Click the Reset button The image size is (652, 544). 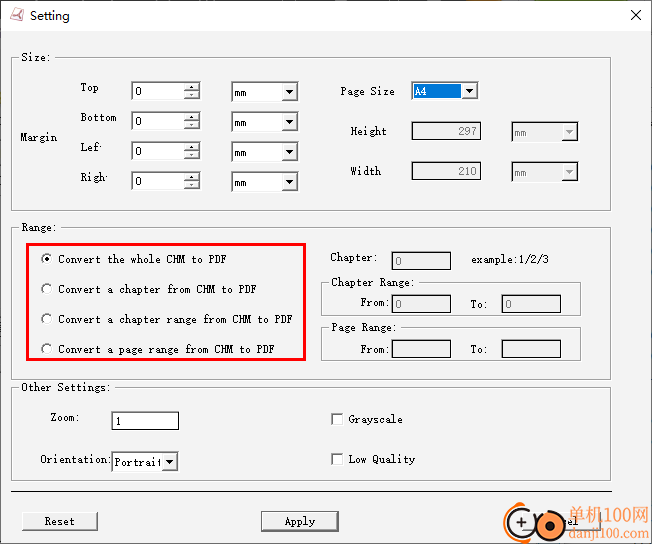[x=60, y=521]
